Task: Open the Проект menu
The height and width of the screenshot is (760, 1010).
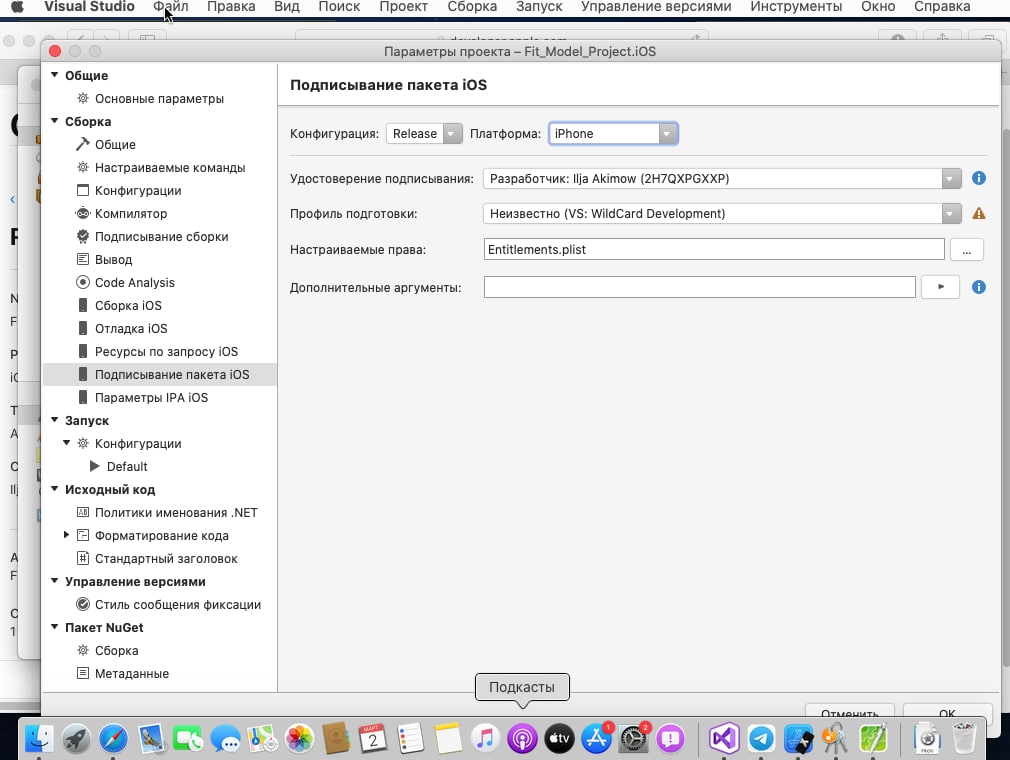Action: pos(403,6)
